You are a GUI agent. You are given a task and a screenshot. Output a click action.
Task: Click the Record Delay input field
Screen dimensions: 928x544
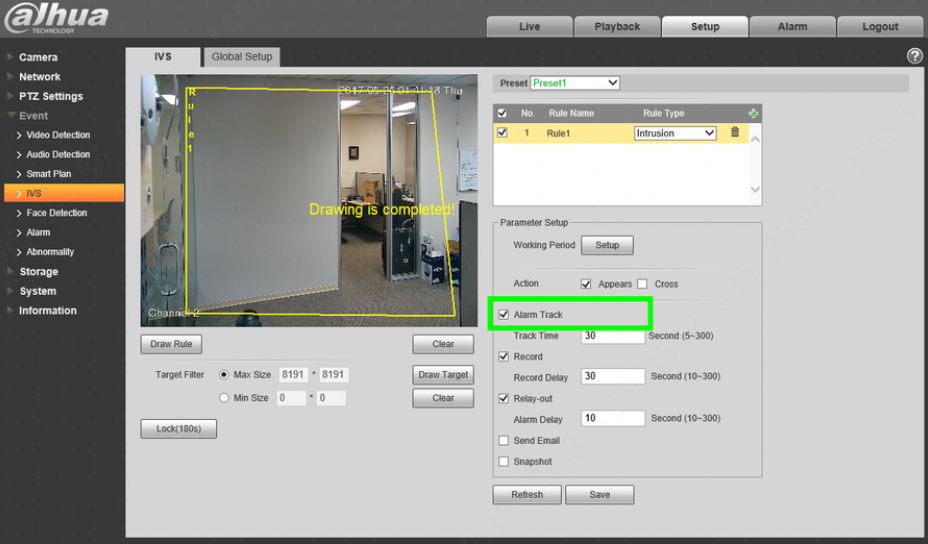[613, 376]
